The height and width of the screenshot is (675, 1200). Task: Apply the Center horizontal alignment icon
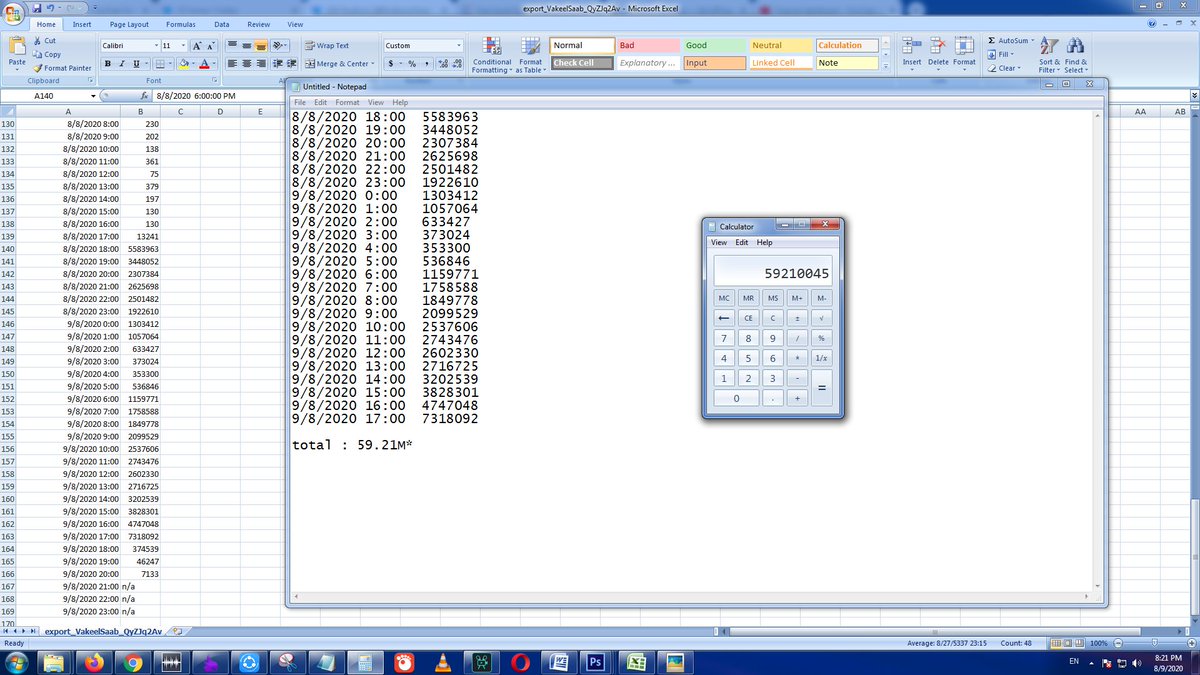coord(247,63)
